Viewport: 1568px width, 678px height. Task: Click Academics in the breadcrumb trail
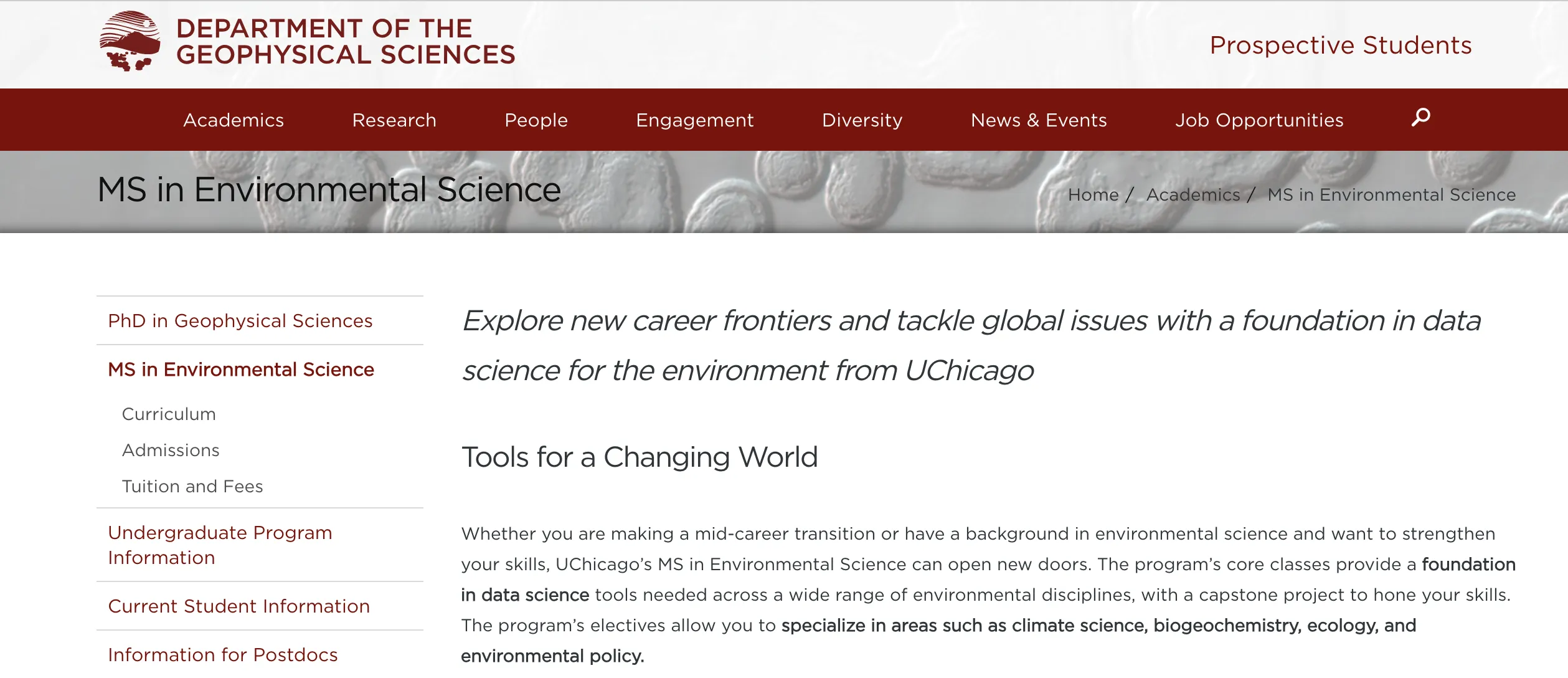coord(1193,194)
